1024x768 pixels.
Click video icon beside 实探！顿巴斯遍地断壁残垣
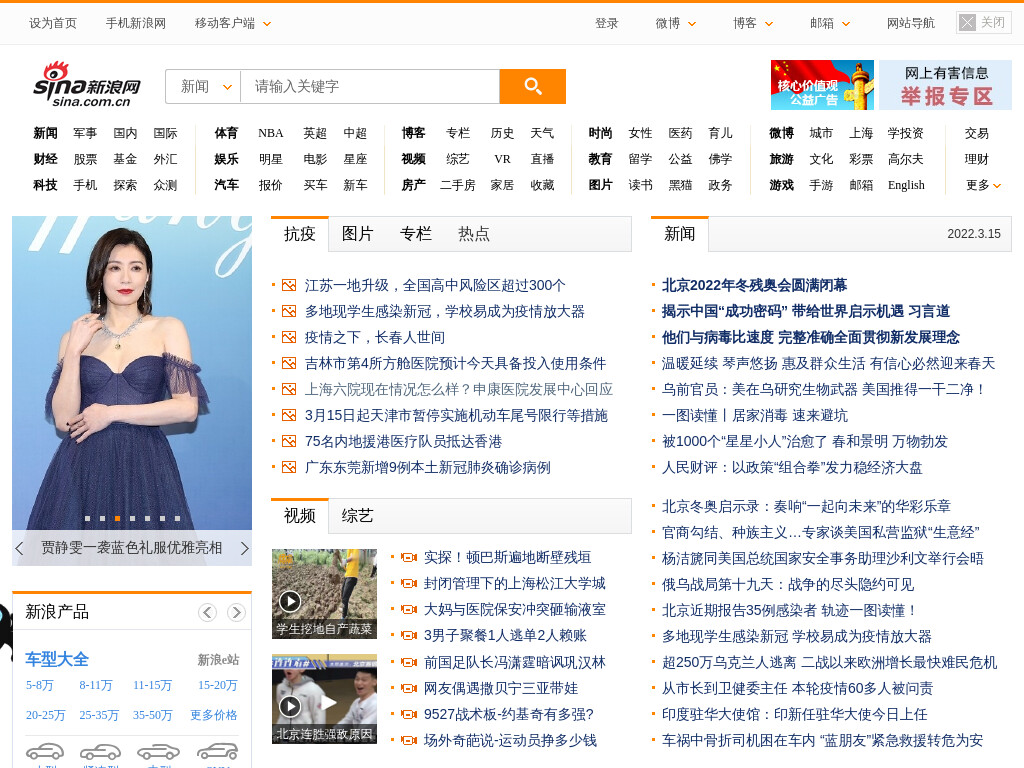[409, 558]
